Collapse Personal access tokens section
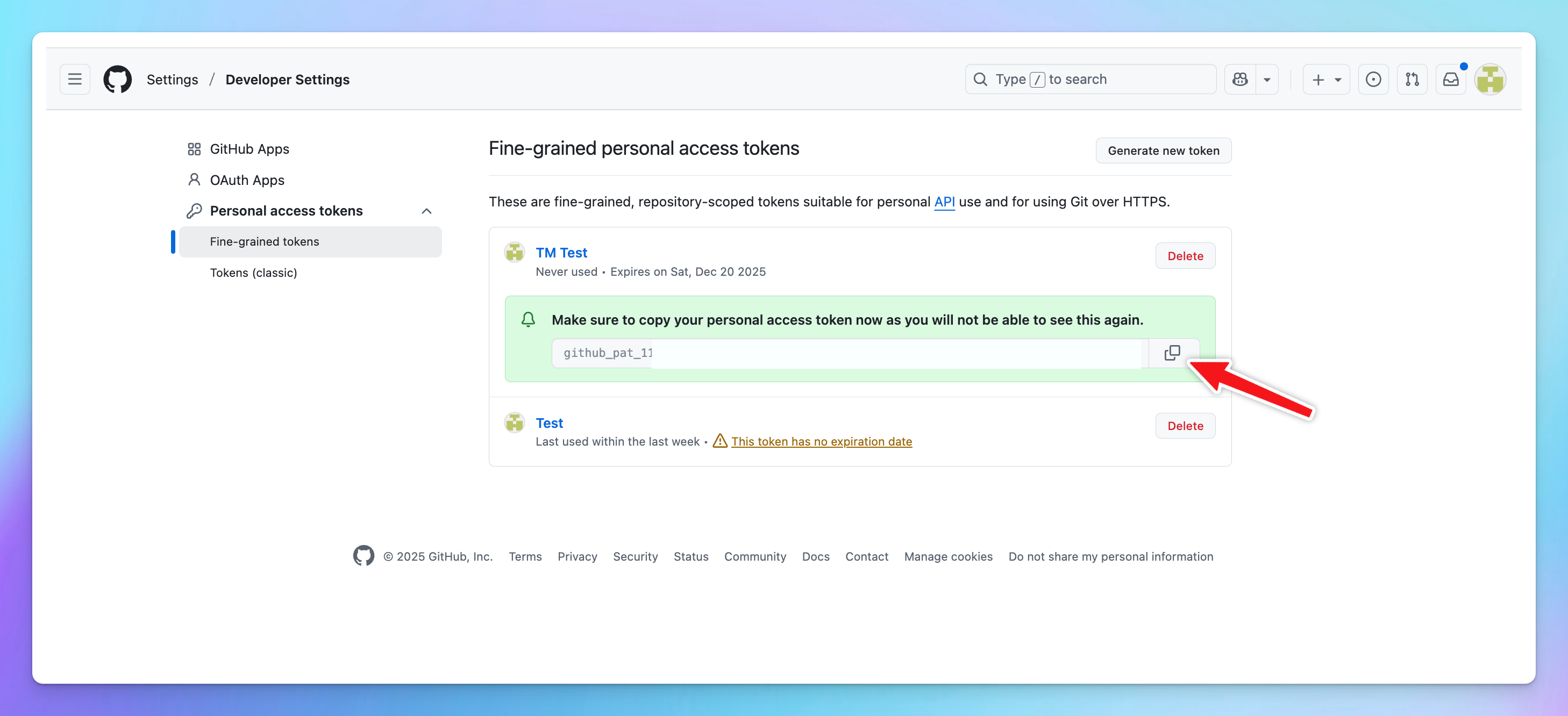Screen dimensions: 1568x716 pos(426,211)
